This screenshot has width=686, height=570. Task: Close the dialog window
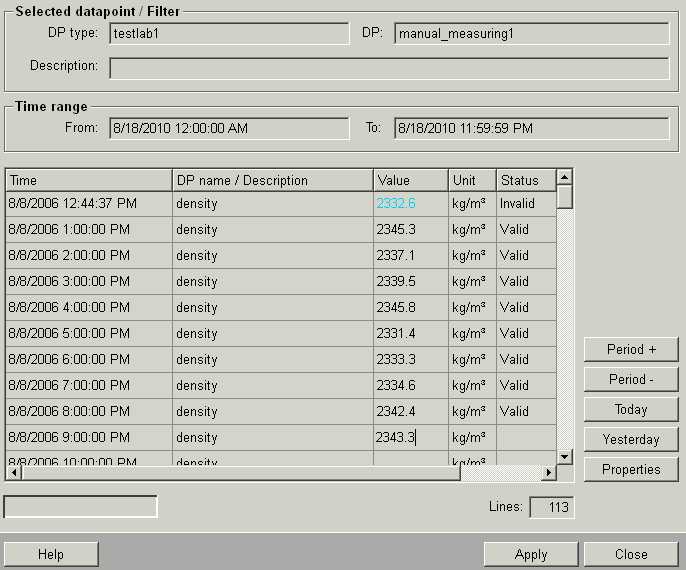pos(631,554)
